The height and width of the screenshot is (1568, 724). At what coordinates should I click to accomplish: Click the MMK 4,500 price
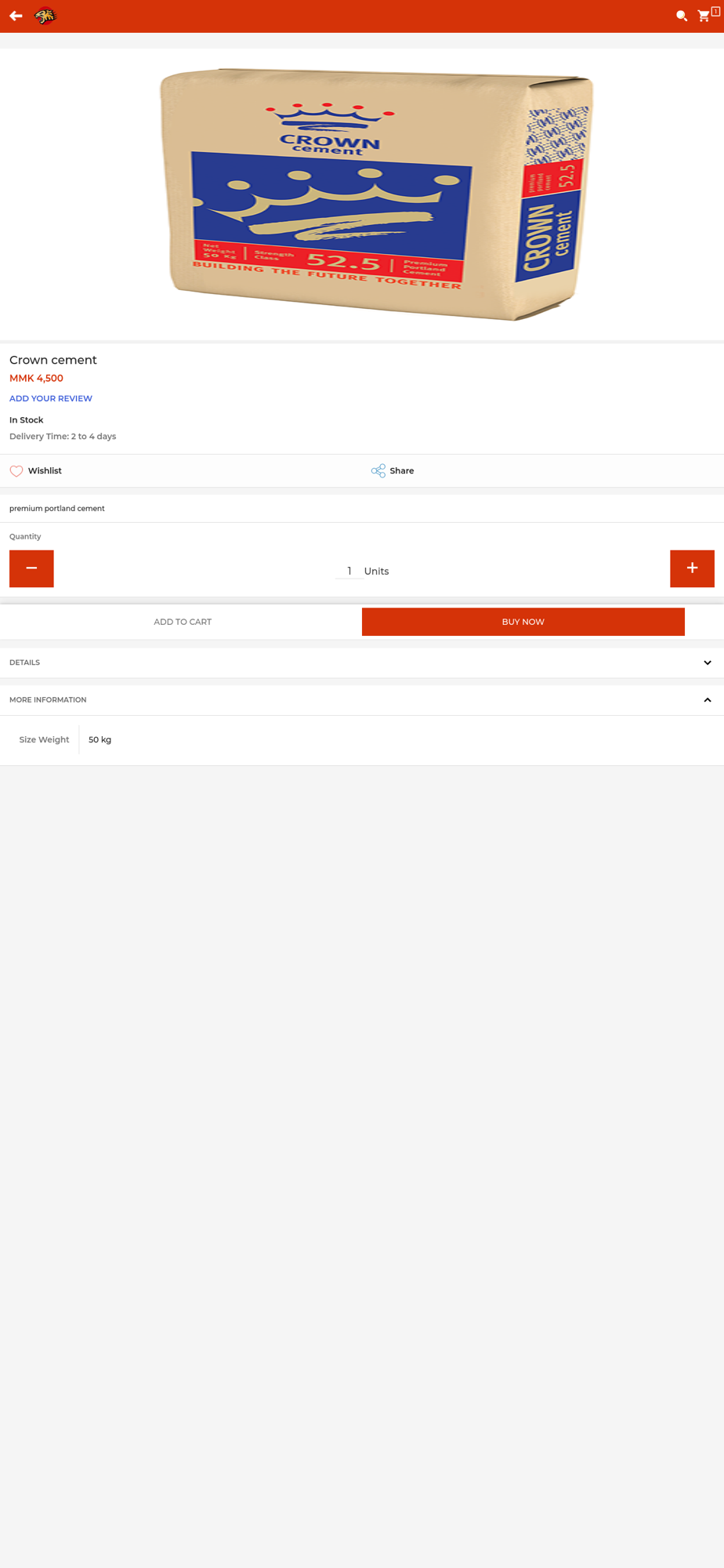(x=36, y=378)
